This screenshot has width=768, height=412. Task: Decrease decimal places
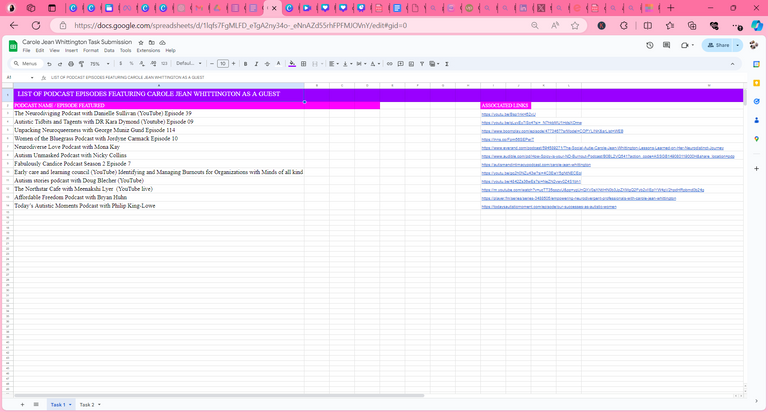(142, 64)
